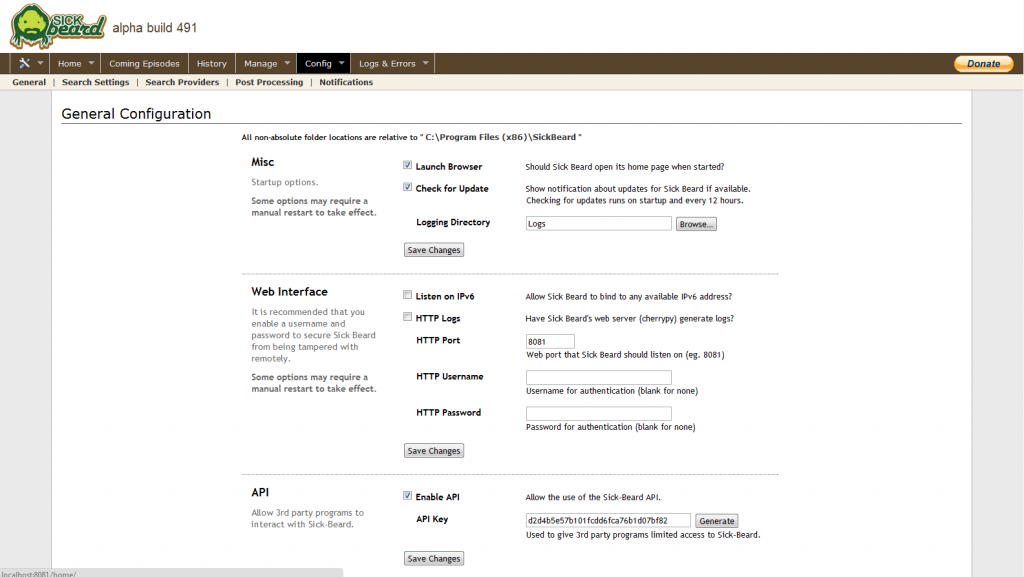Click the API Key field
This screenshot has width=1024, height=577.
608,520
